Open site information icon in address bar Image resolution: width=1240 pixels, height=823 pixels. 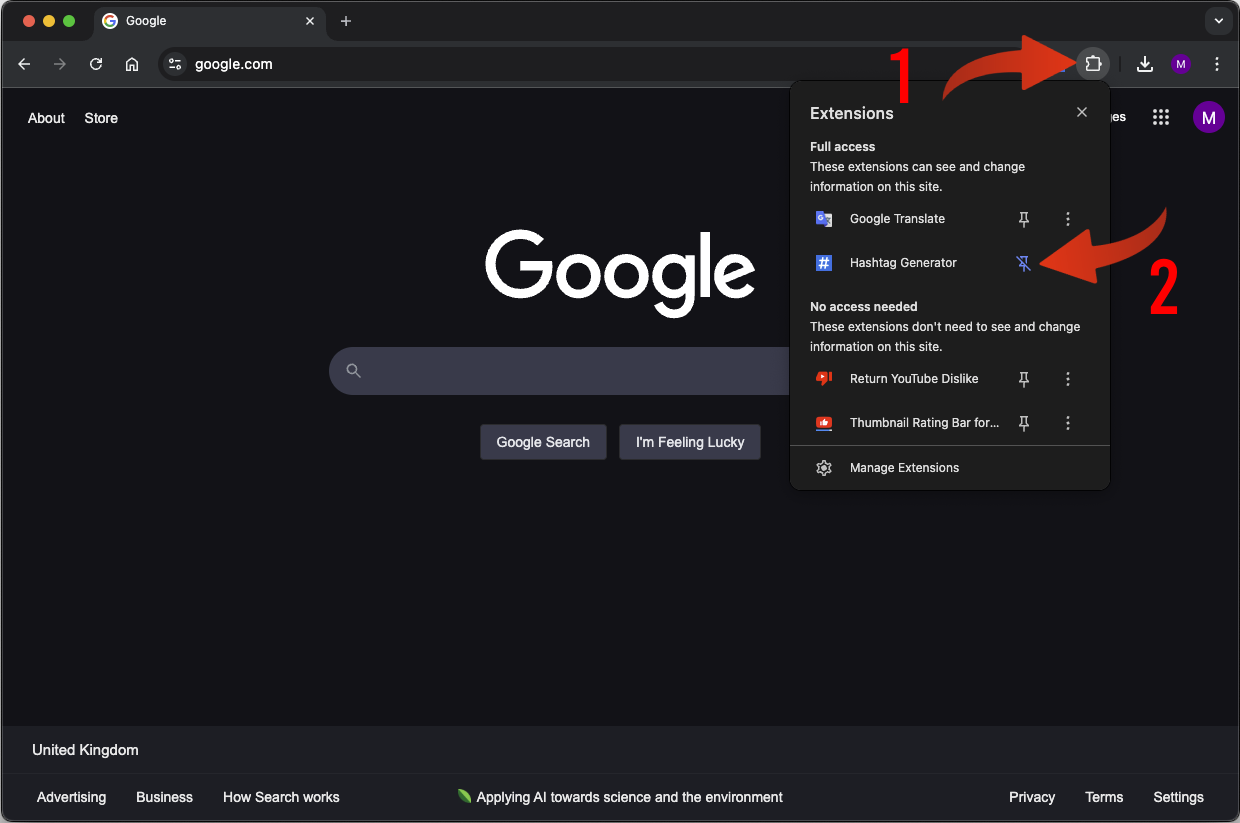(x=175, y=64)
